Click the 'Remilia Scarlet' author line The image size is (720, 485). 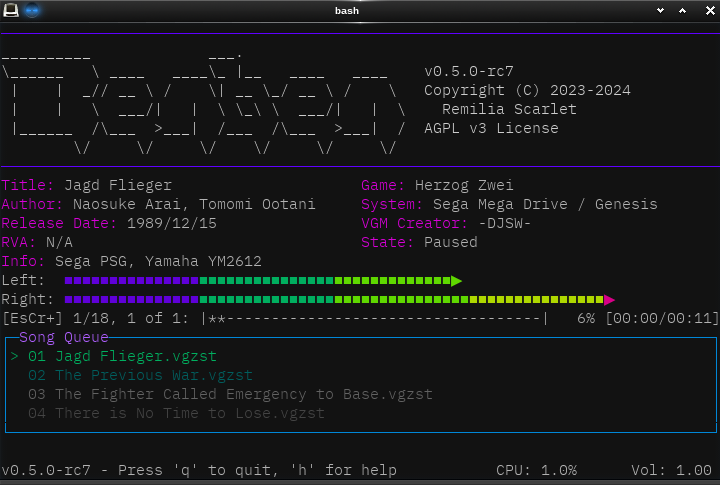509,109
